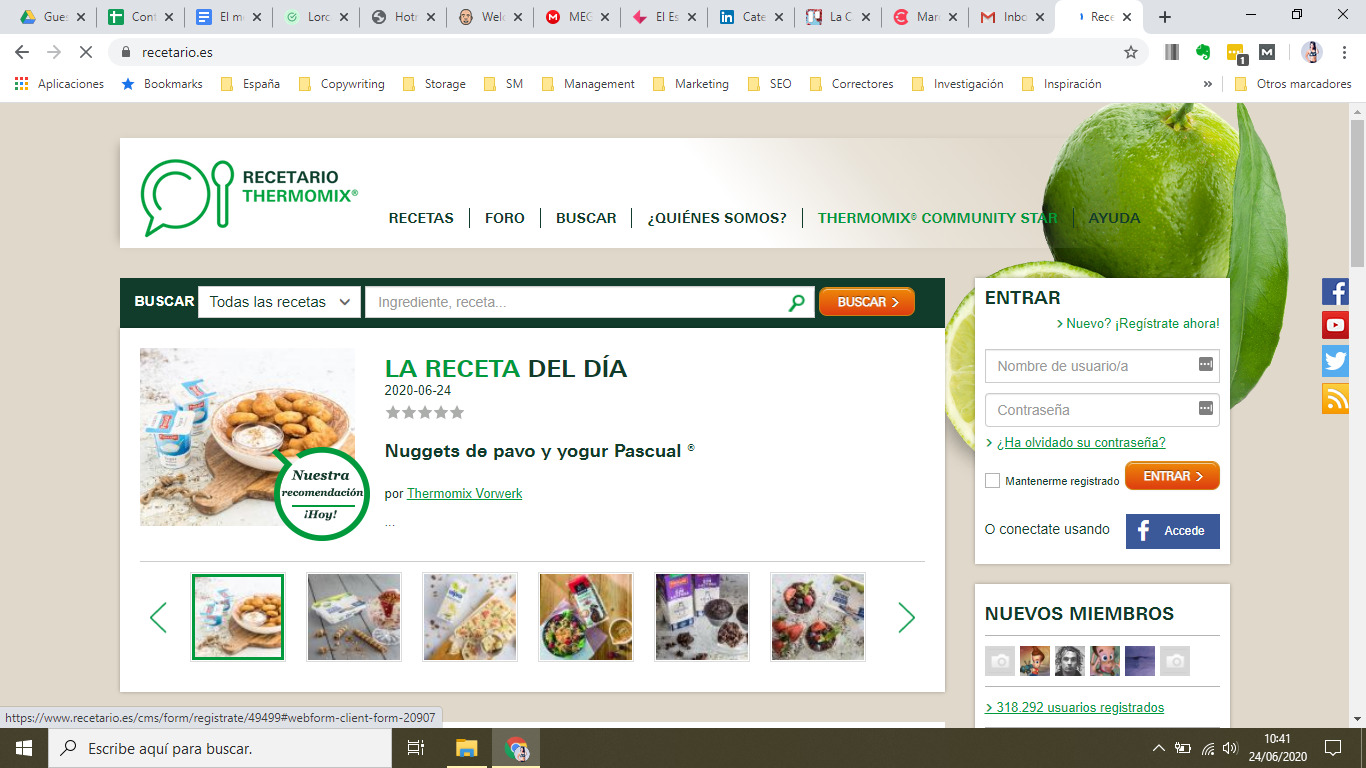Open the Facebook page via sidebar icon
Viewport: 1366px width, 768px height.
pyautogui.click(x=1336, y=292)
